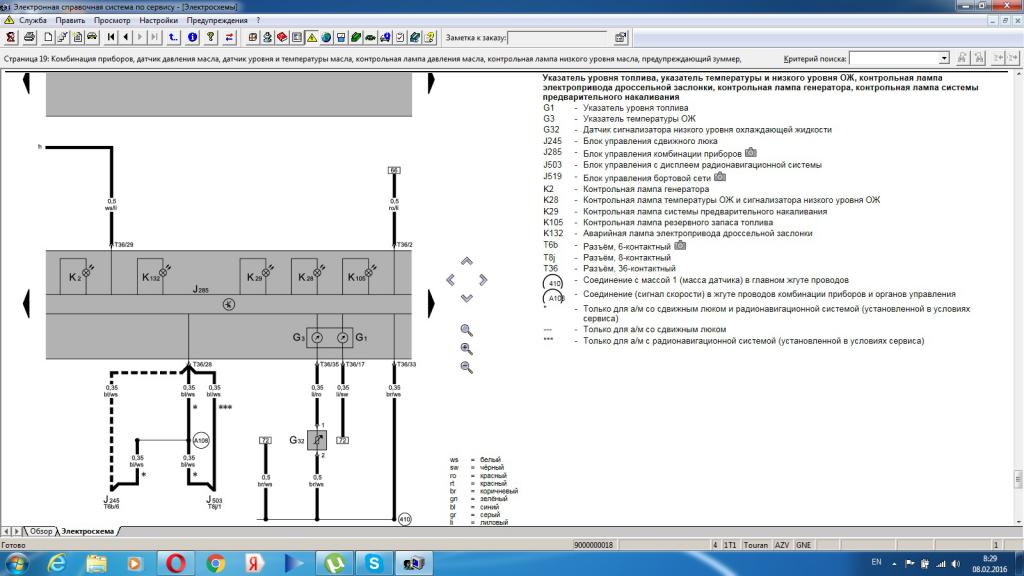This screenshot has height=576, width=1024.
Task: Open the blue info circle icon
Action: [192, 37]
